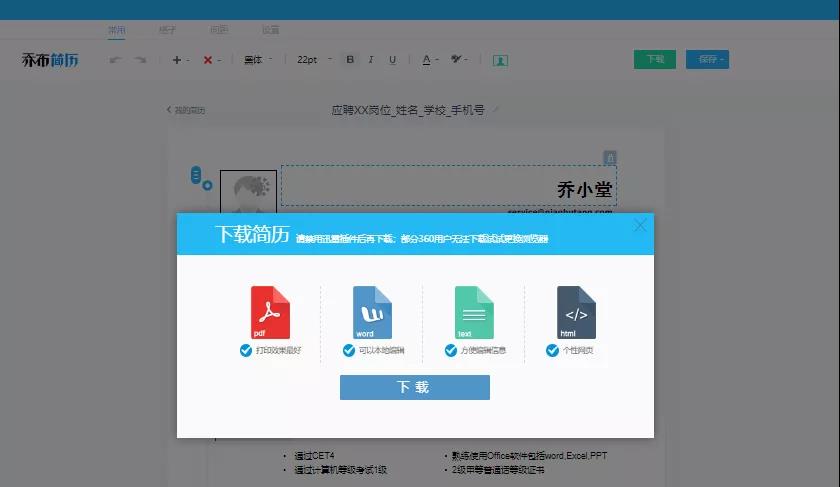
Task: Close the 下载简历 dialog with the X
Action: (x=640, y=226)
